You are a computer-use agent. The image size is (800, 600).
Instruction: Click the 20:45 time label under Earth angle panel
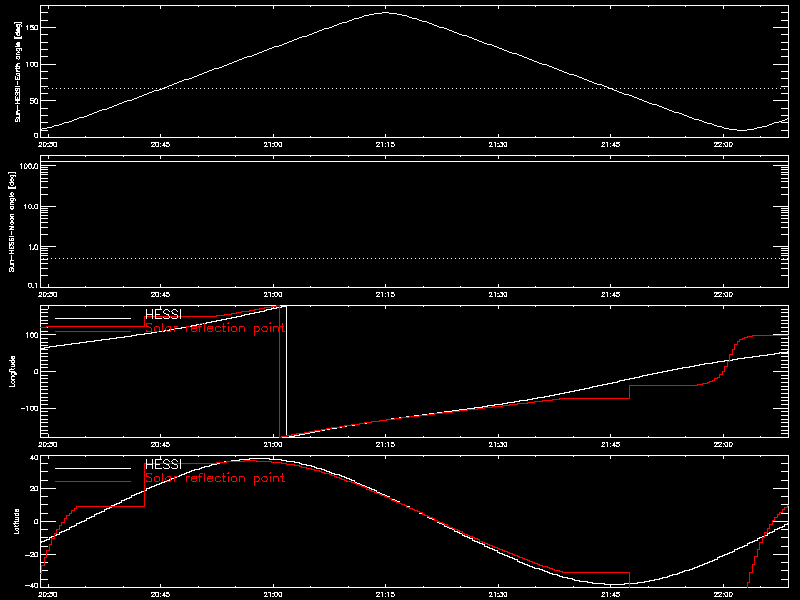(x=160, y=144)
